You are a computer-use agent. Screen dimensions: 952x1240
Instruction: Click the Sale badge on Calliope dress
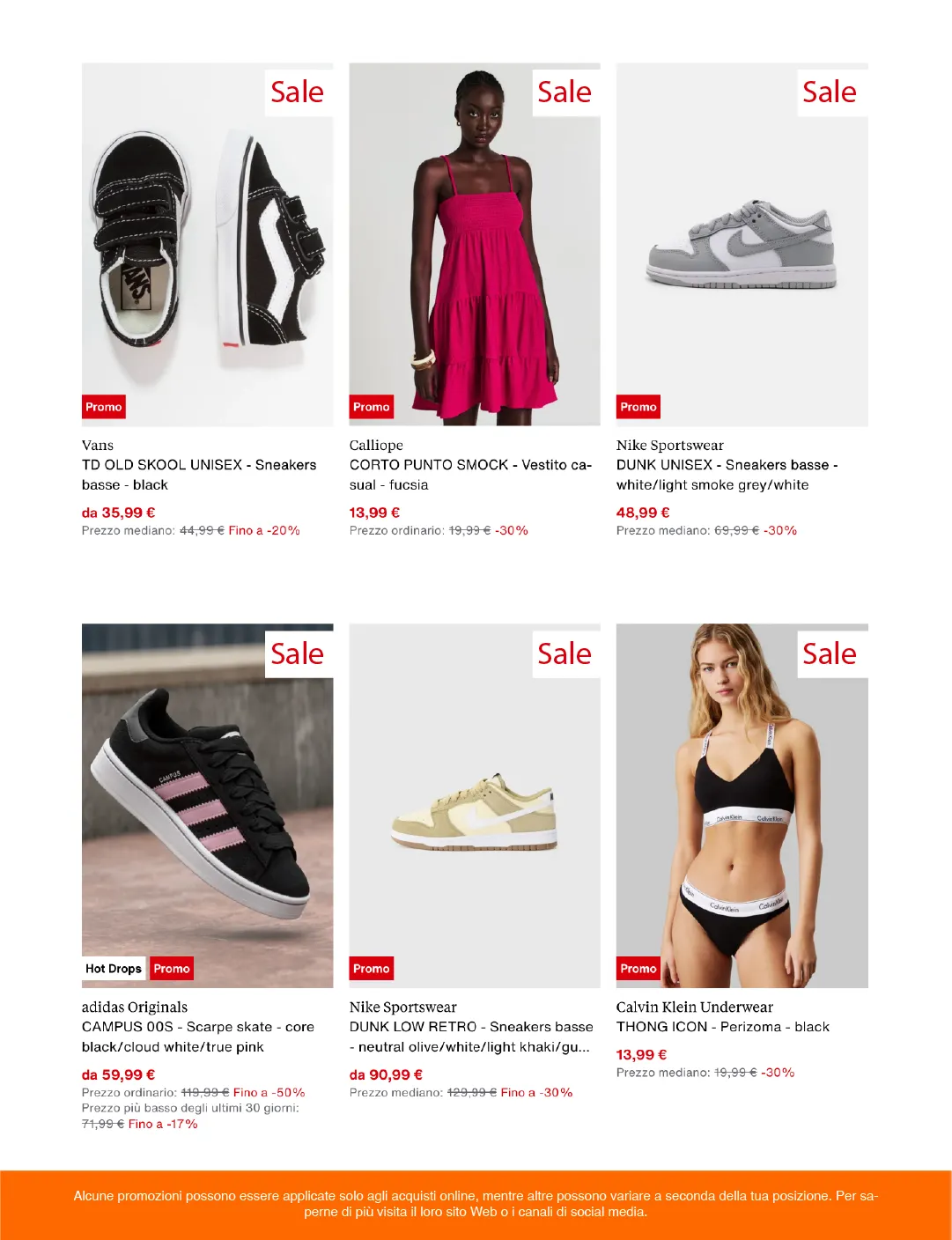(565, 92)
